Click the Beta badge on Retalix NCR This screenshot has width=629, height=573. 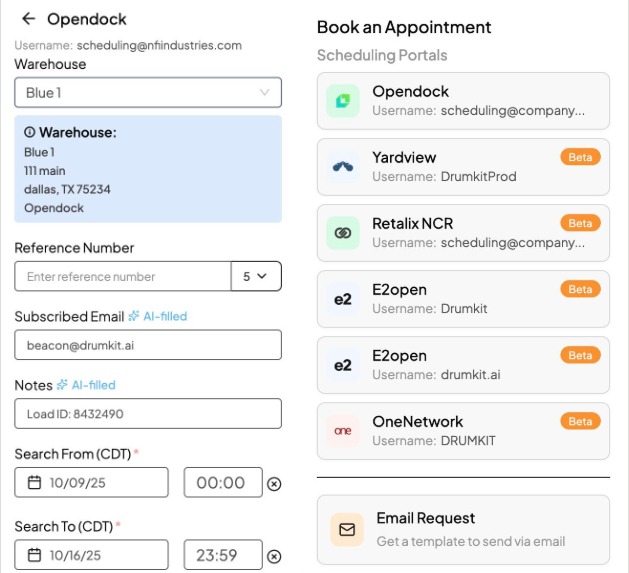[580, 223]
